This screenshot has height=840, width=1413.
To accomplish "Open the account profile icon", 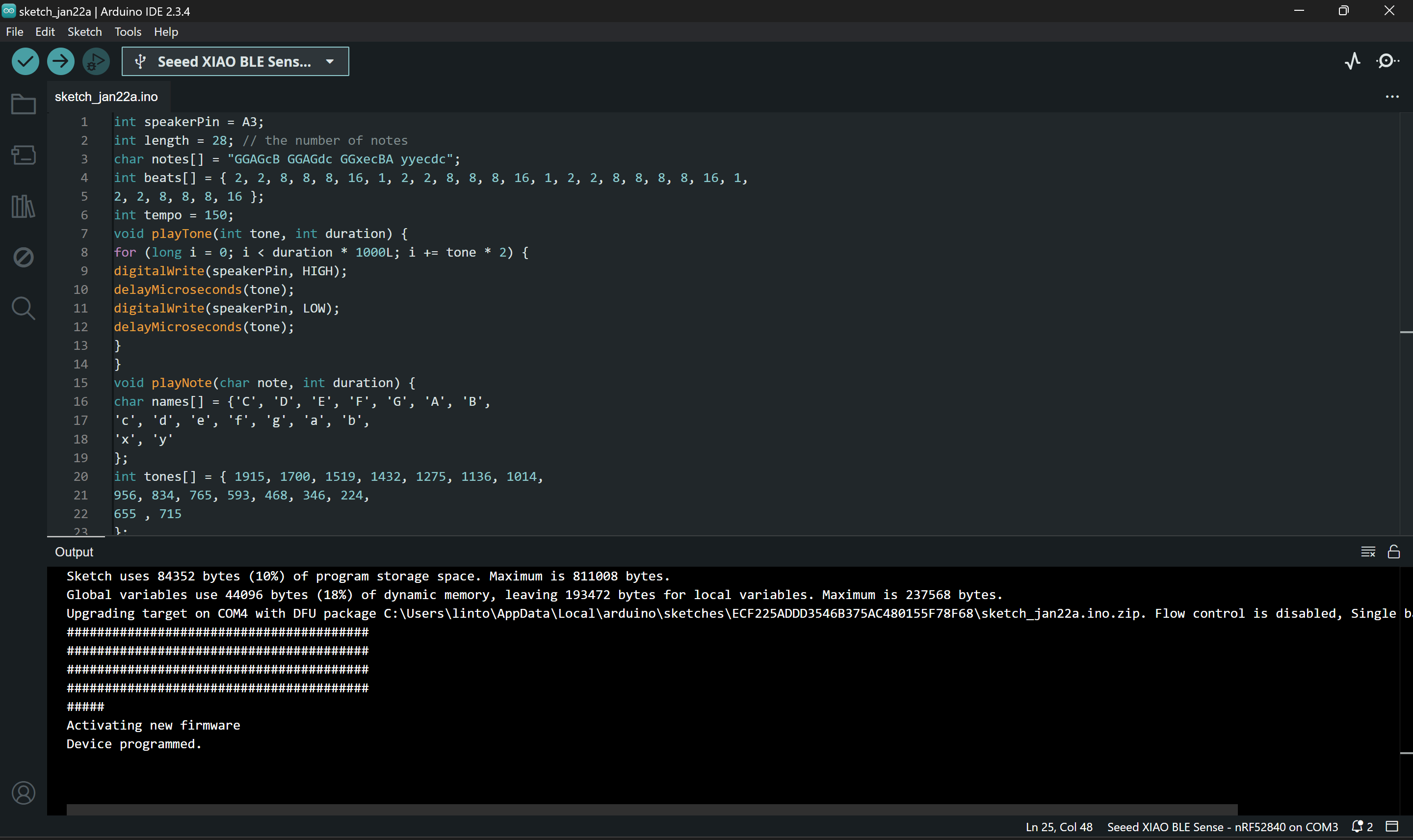I will [23, 792].
